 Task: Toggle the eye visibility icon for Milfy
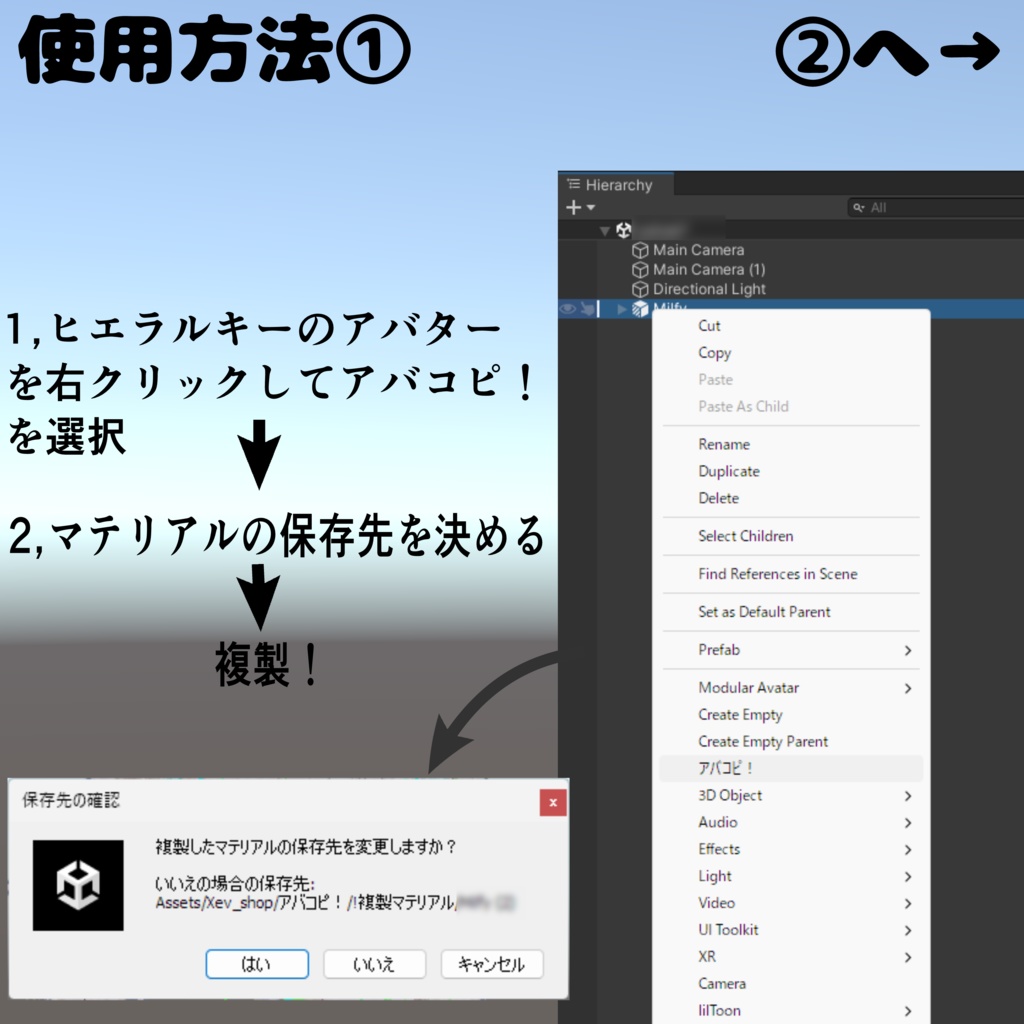tap(568, 308)
